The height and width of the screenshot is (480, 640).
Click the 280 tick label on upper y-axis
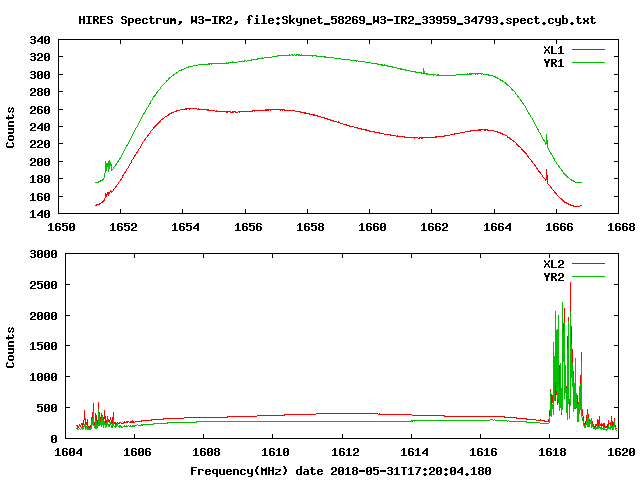(40, 92)
